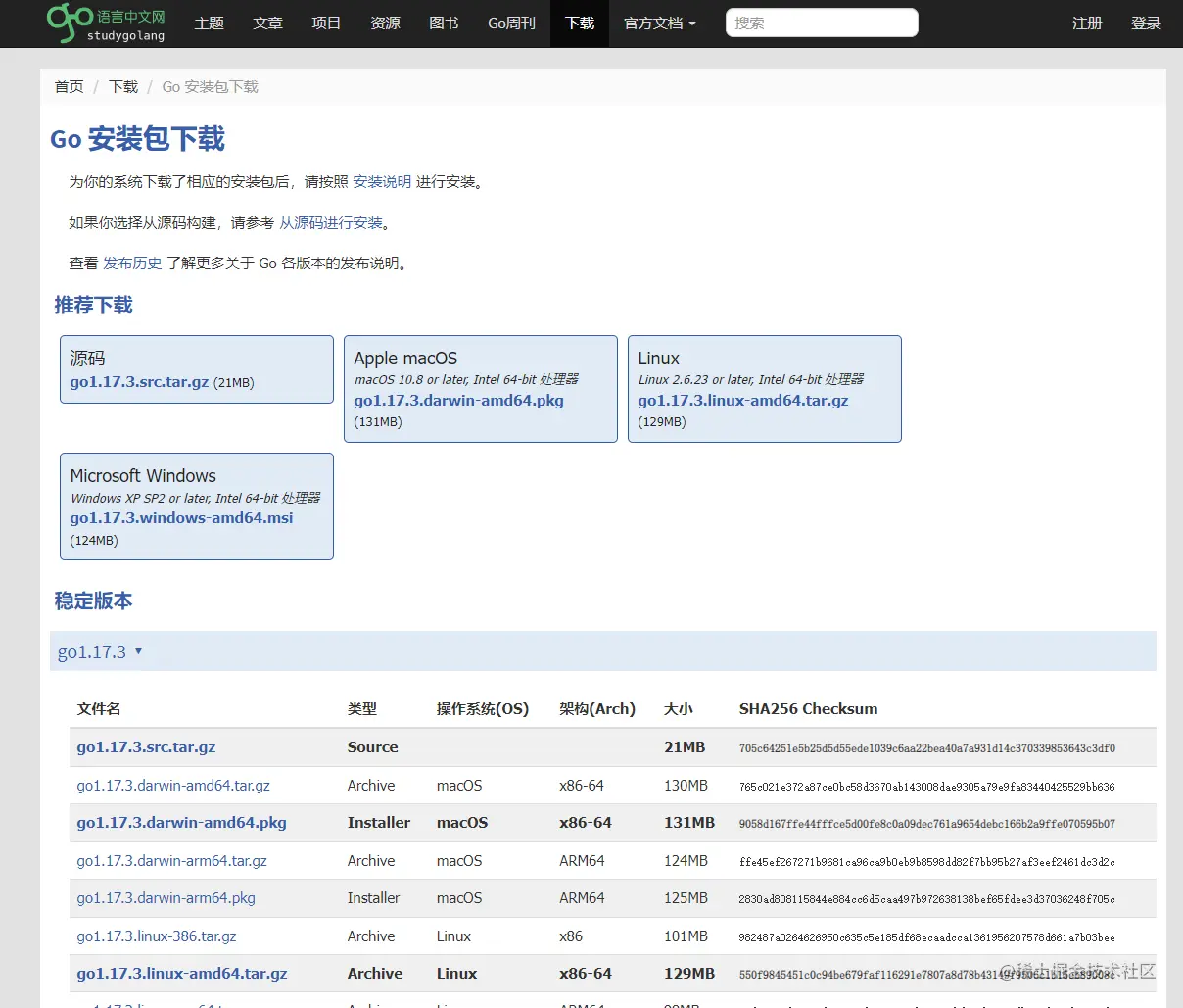This screenshot has height=1008, width=1183.
Task: Open the 安装说明 link
Action: 382,182
